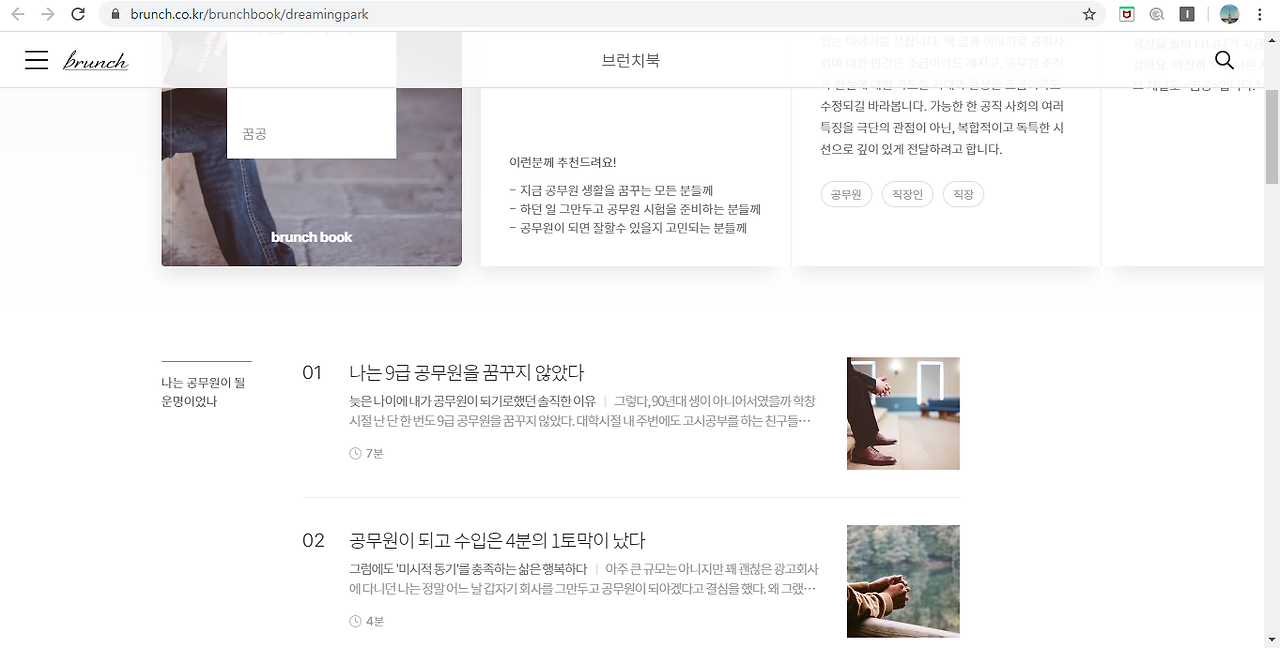Go to brunch home via logo

tap(95, 61)
